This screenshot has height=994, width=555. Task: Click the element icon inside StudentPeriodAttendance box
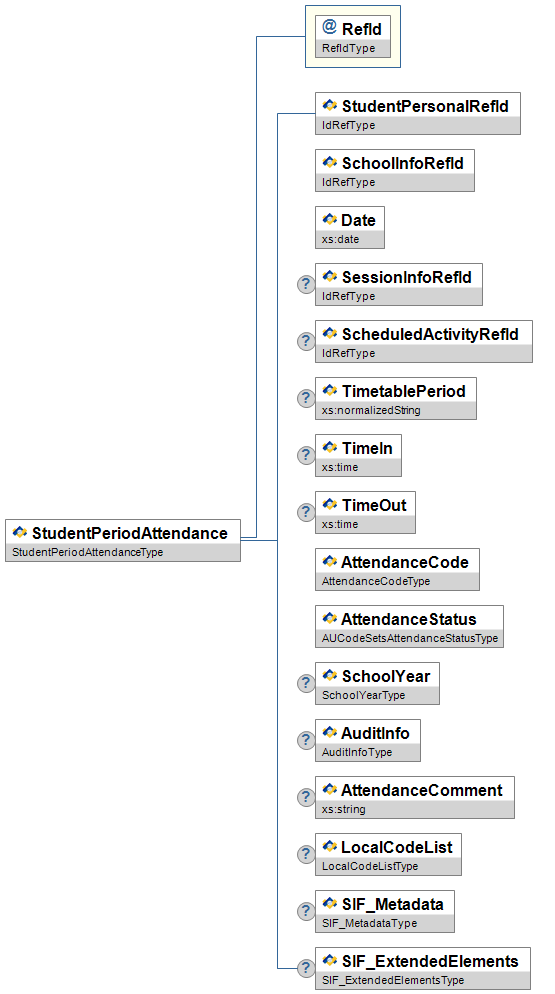(20, 532)
